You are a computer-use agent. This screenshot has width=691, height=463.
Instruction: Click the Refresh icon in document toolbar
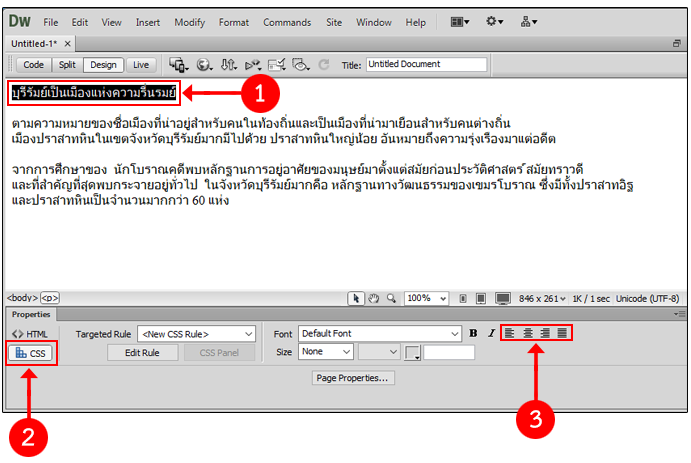(323, 65)
